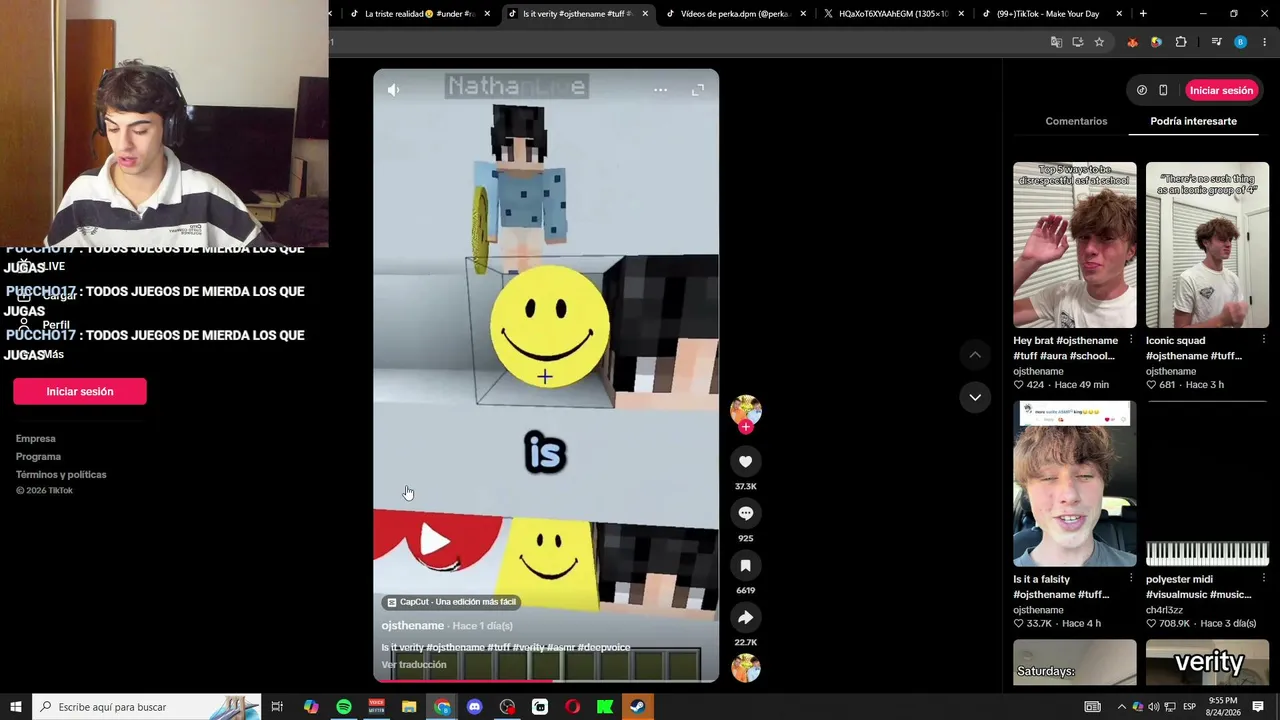Open options for the 'Hey brat' video
1280x720 pixels.
[1131, 340]
